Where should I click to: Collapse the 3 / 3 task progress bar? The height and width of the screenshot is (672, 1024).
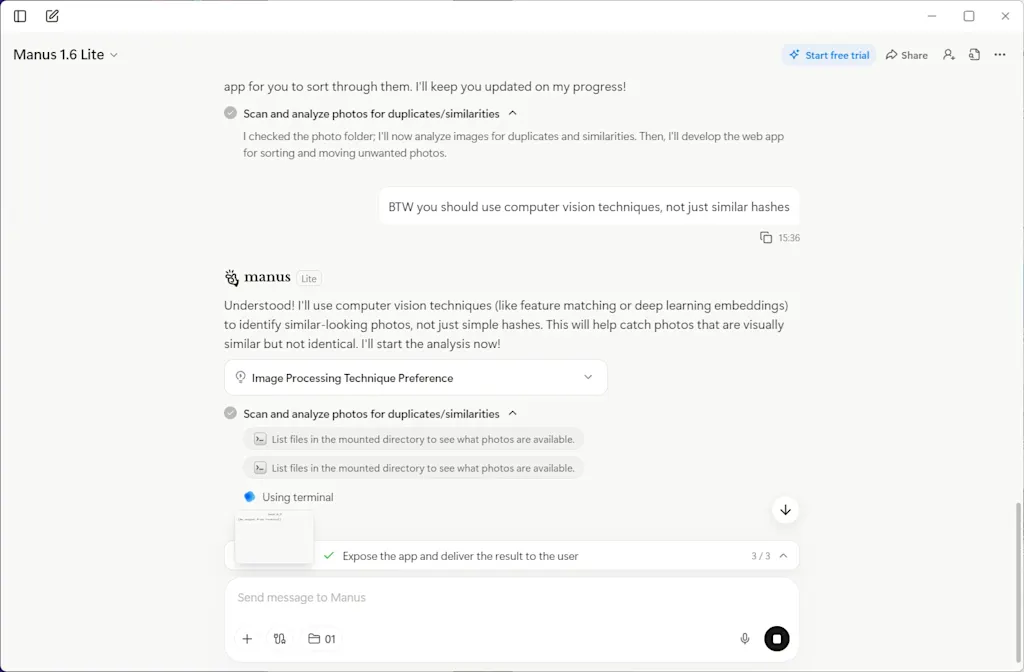click(x=783, y=556)
